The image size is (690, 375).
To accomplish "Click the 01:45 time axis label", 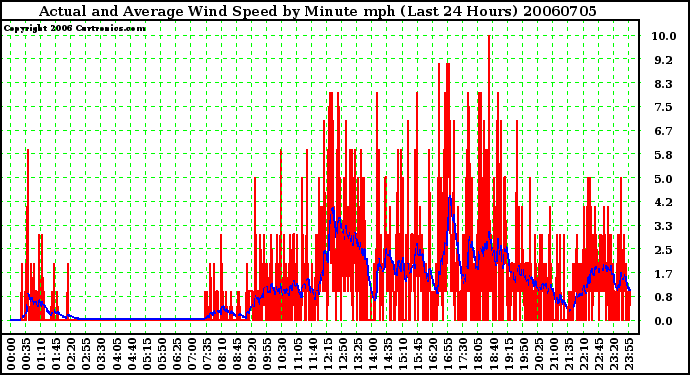I will tap(56, 354).
